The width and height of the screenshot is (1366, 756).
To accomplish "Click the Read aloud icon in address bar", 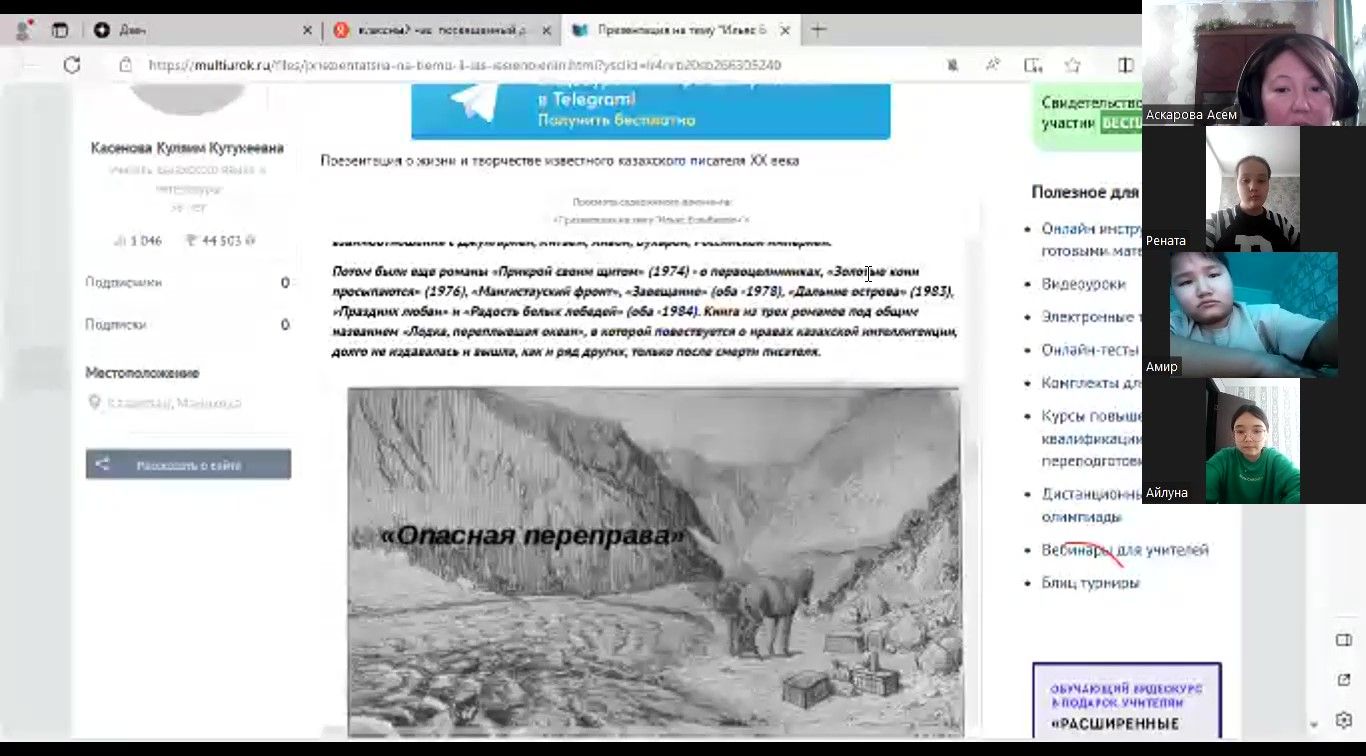I will coord(992,65).
